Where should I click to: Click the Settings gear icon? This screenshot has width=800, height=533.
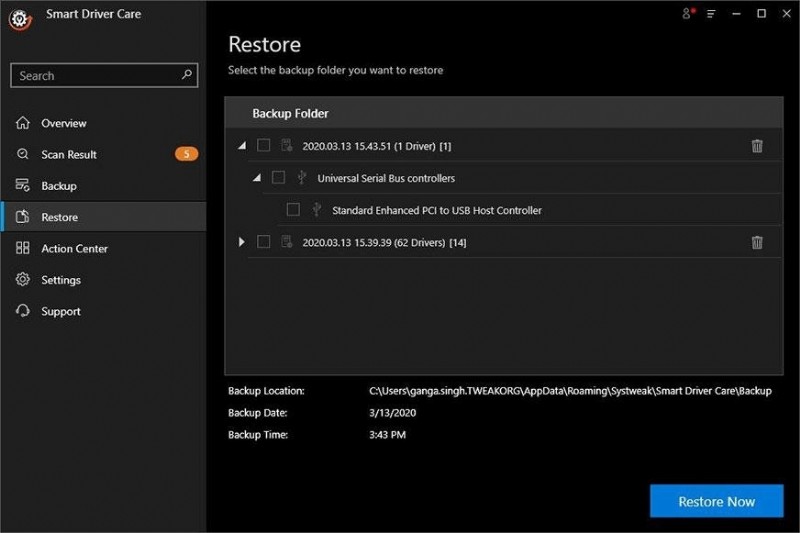click(x=22, y=280)
